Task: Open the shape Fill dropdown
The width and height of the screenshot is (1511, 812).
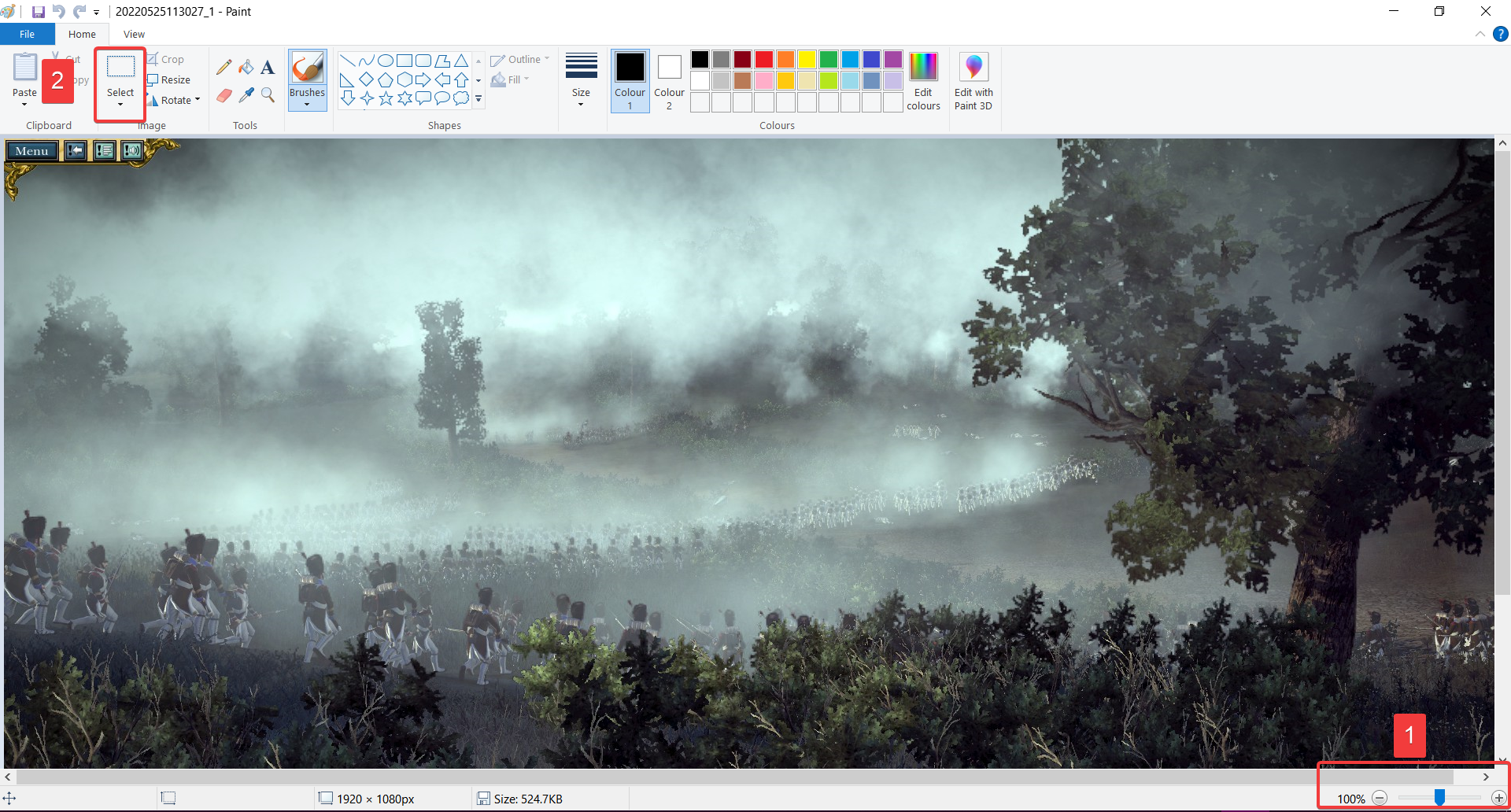Action: pyautogui.click(x=510, y=79)
